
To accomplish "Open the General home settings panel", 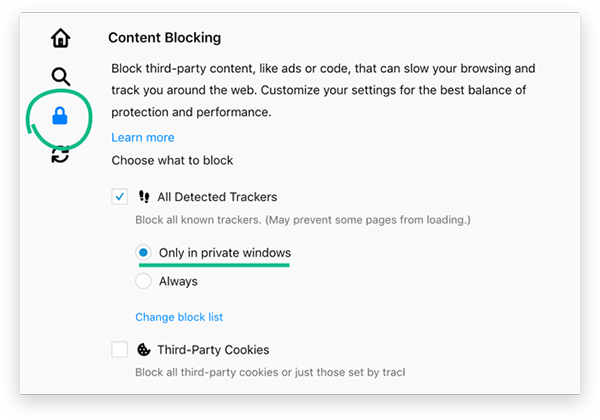I will 61,39.
